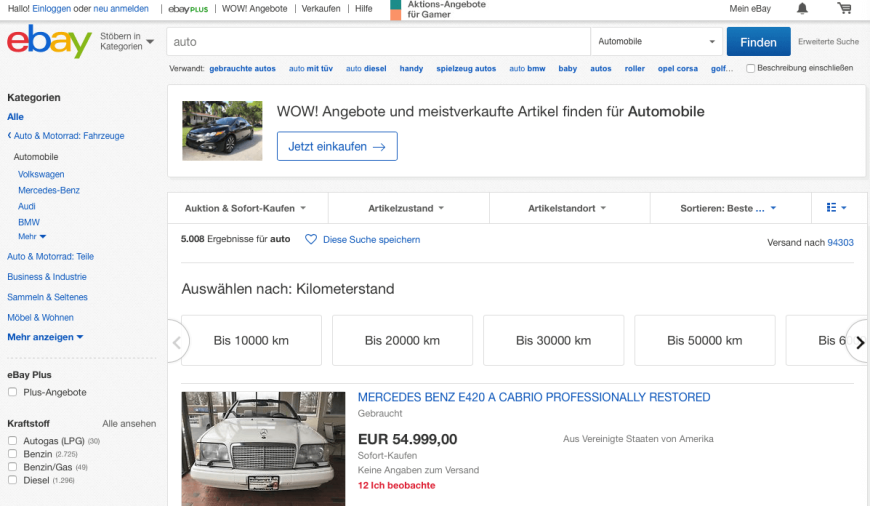Open Mein eBay menu
Viewport: 870px width, 506px height.
pyautogui.click(x=750, y=9)
